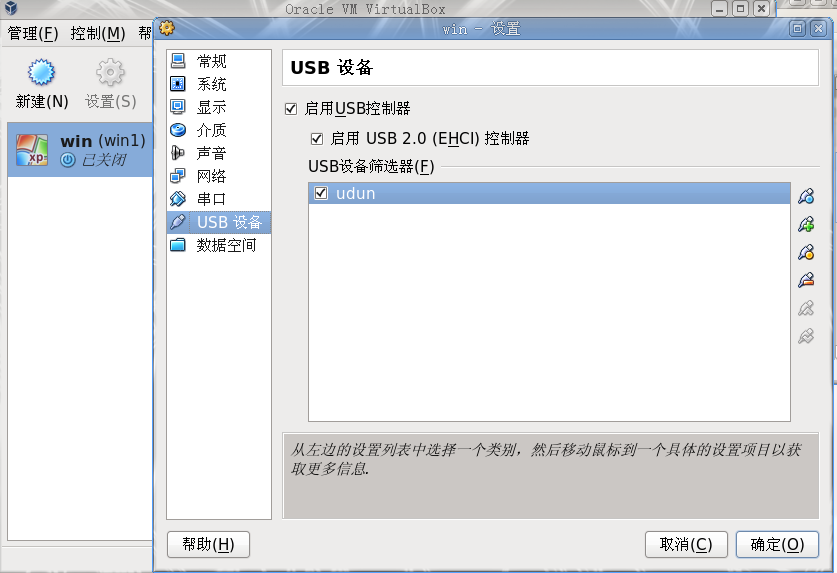Move USB filter up icon

pyautogui.click(x=806, y=308)
